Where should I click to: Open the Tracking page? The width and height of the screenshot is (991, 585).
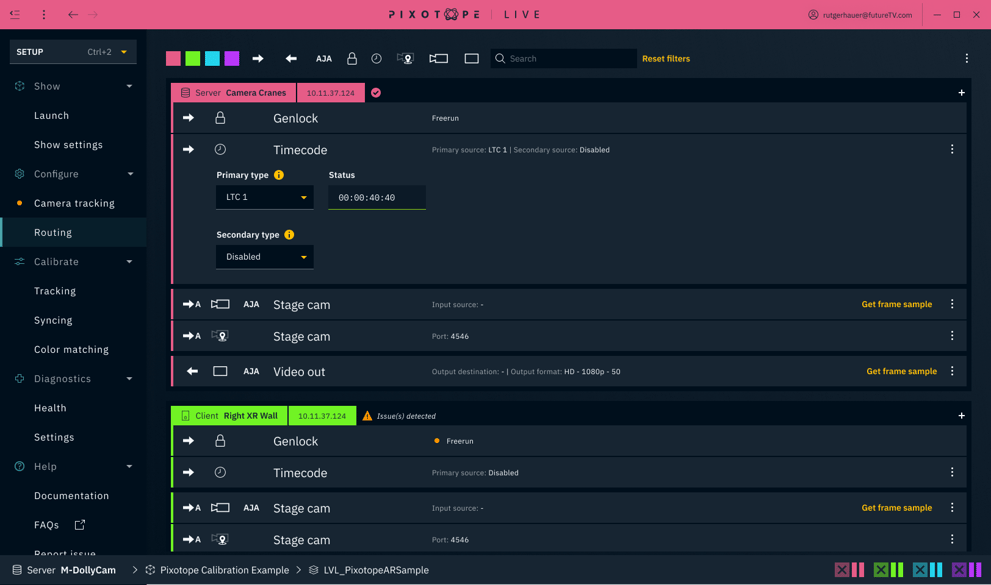tap(55, 291)
